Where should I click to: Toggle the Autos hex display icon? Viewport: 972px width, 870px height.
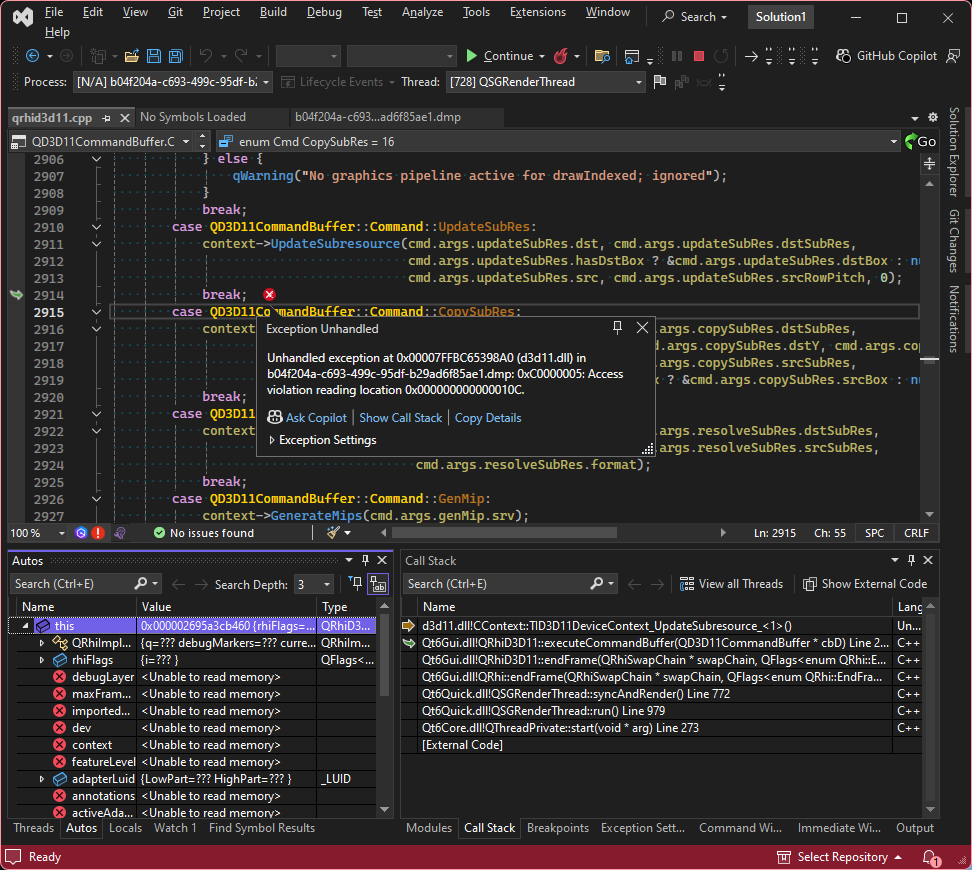[x=378, y=584]
